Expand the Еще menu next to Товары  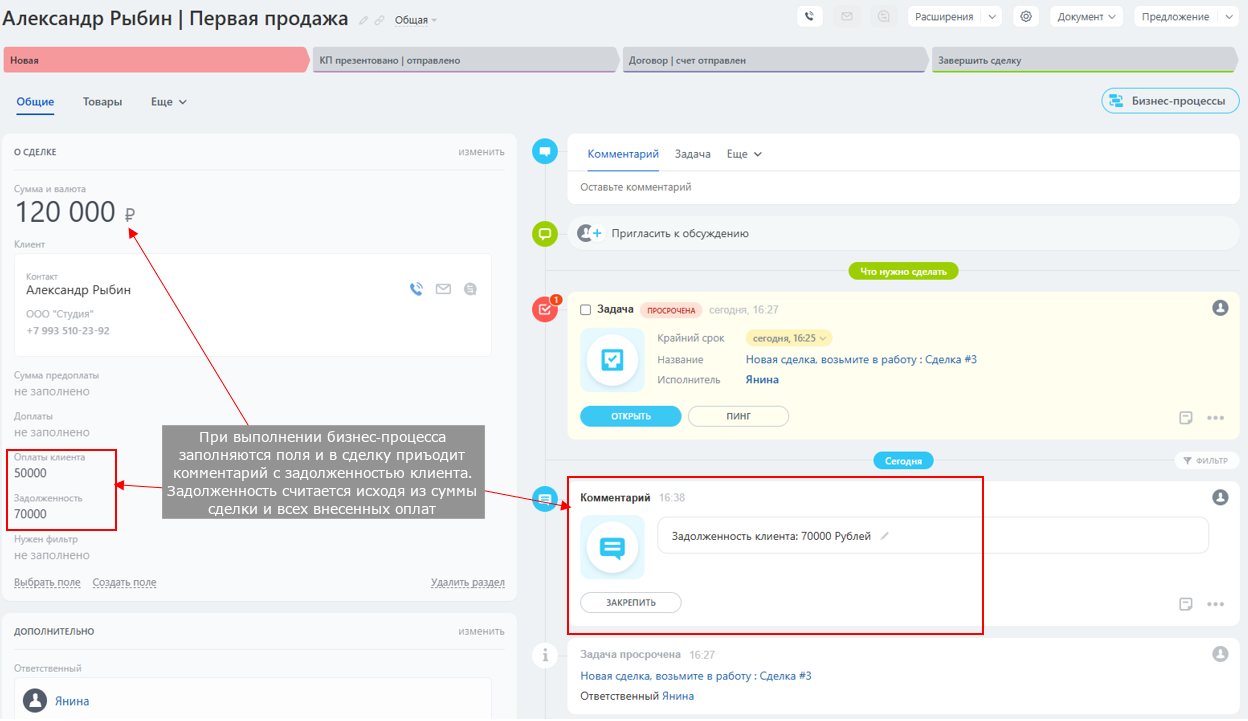[169, 102]
